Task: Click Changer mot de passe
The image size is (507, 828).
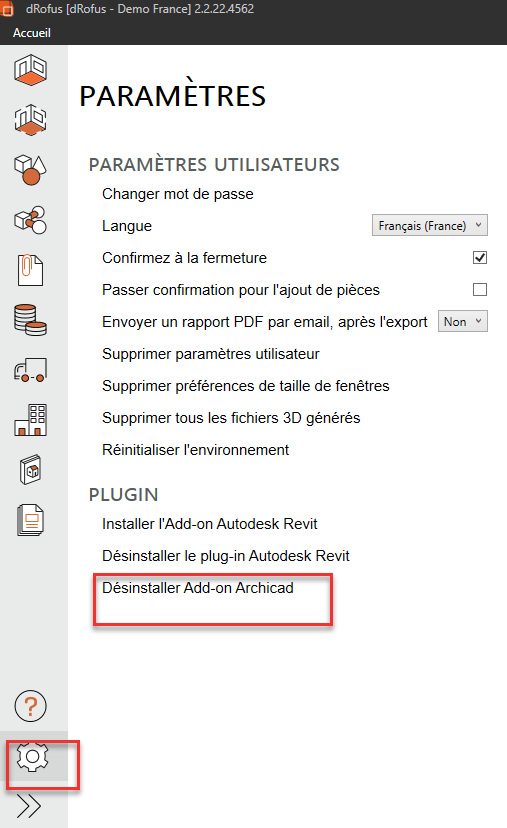Action: point(177,194)
